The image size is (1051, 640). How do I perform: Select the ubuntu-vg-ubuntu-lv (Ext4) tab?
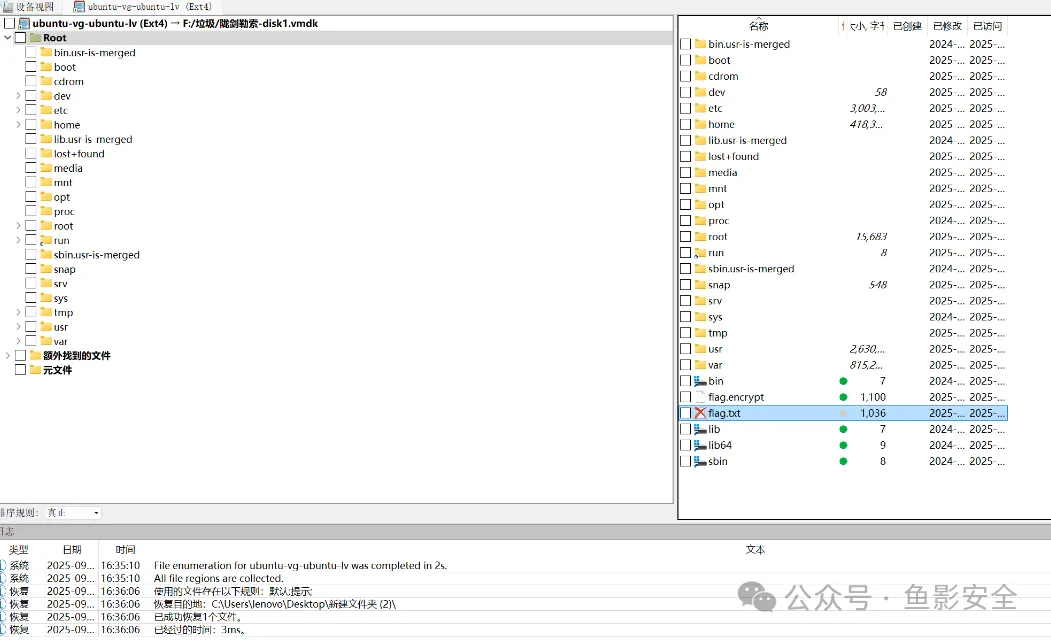pyautogui.click(x=143, y=6)
